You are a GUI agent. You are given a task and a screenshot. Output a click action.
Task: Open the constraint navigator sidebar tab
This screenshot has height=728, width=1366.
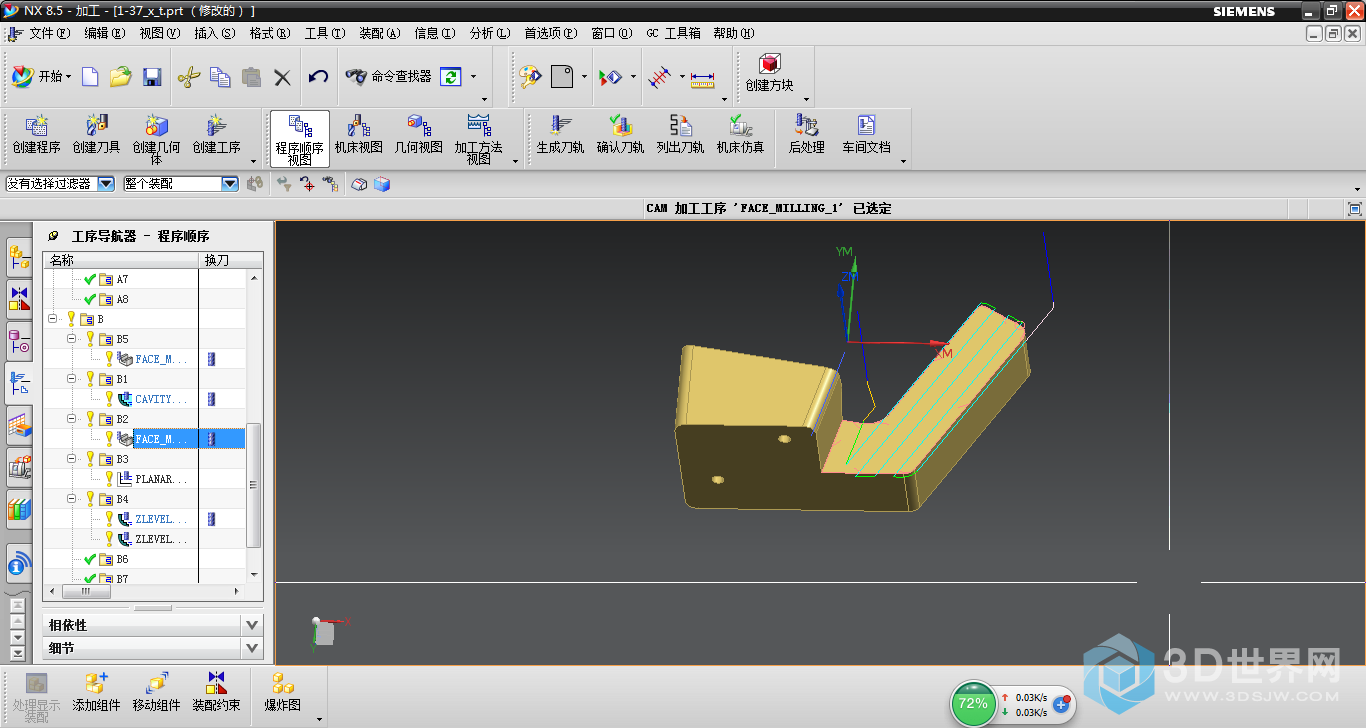click(x=19, y=298)
